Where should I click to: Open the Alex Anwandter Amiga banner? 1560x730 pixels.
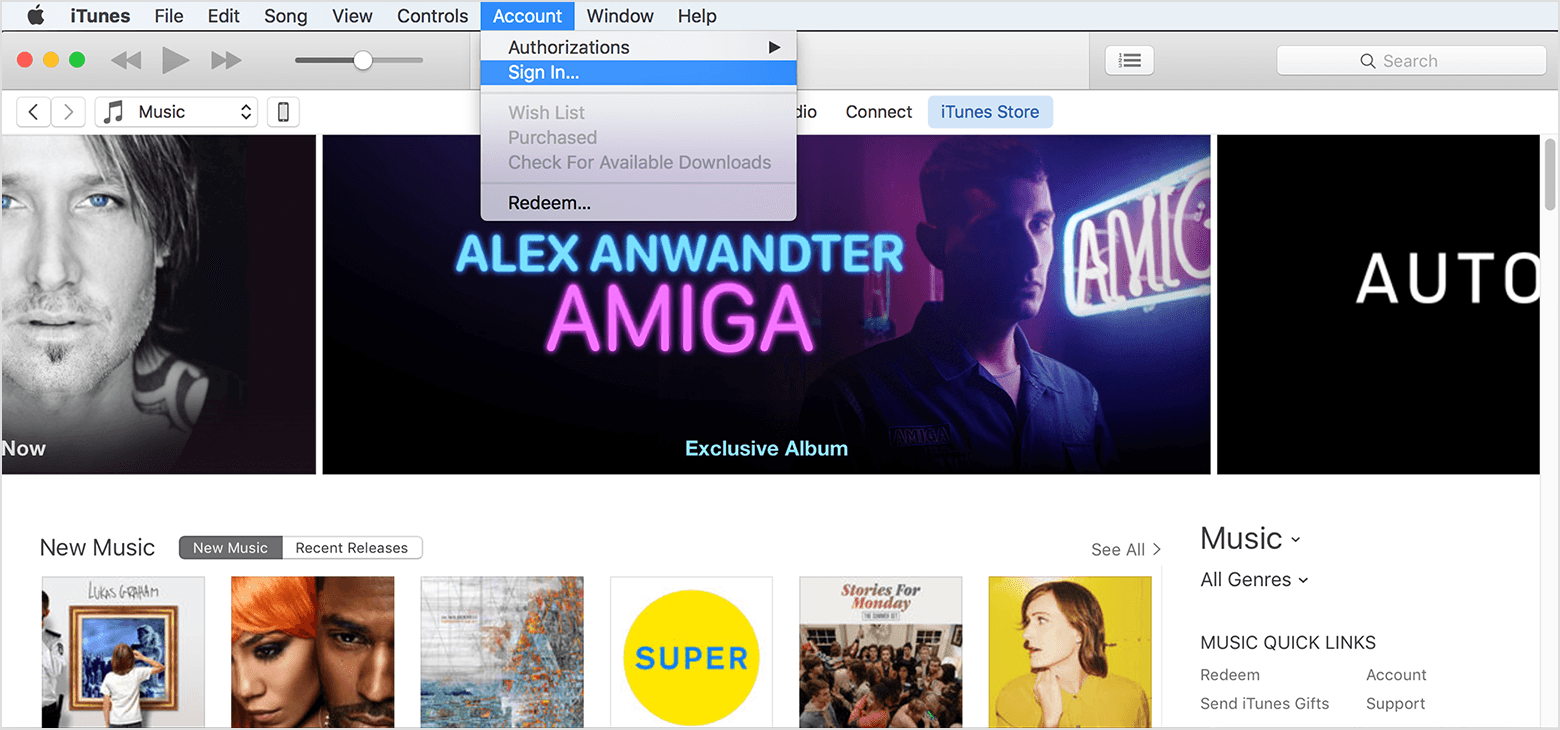(766, 305)
